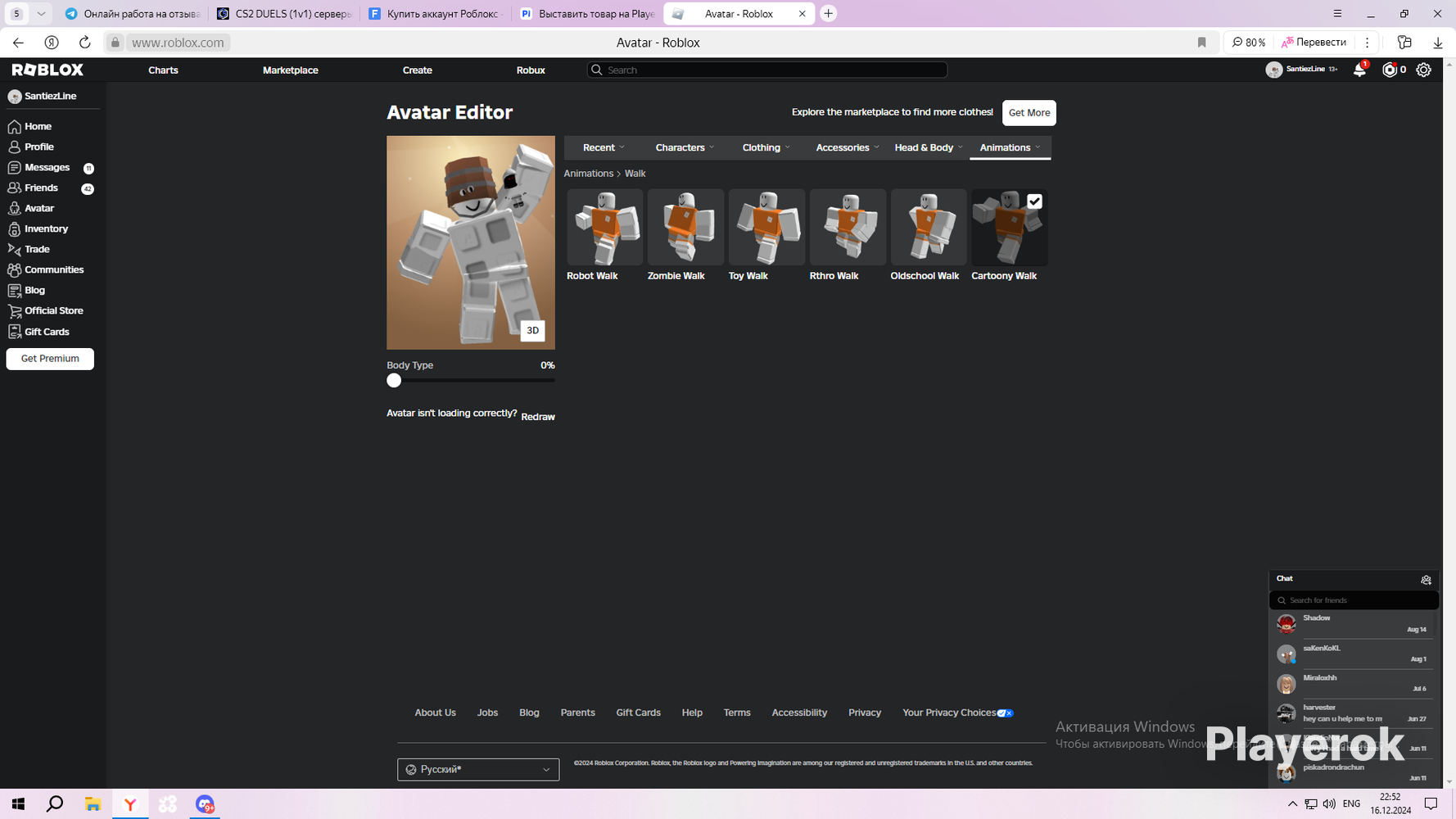Open chat settings gear

click(x=1426, y=580)
